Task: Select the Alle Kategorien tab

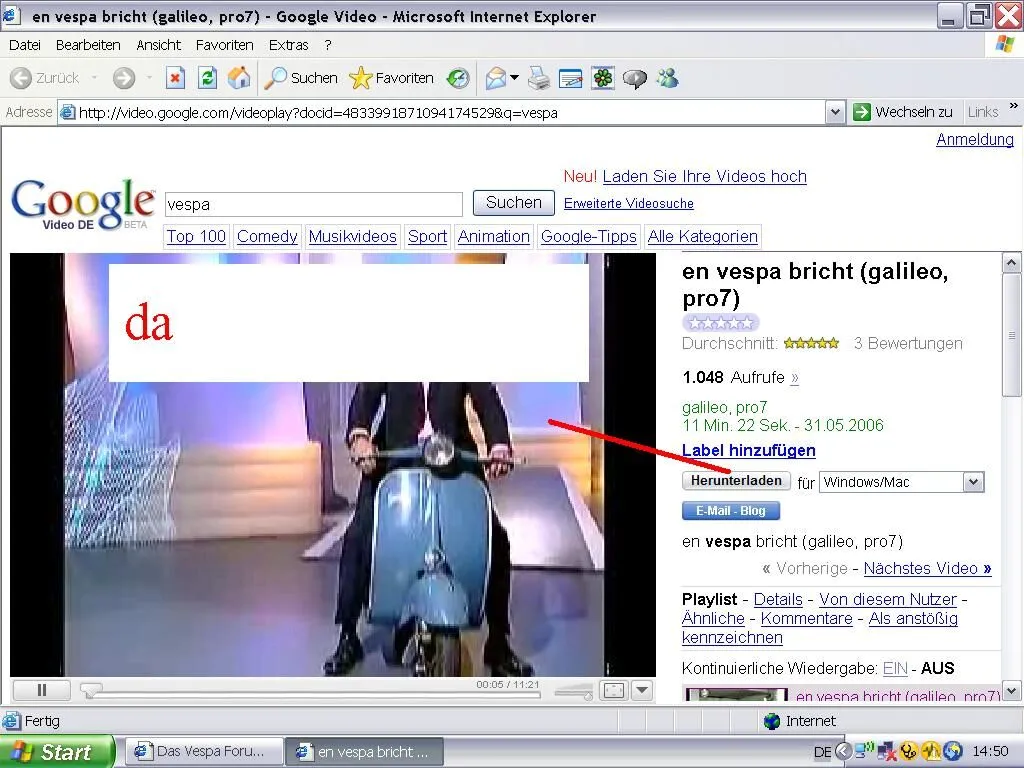Action: click(x=703, y=236)
